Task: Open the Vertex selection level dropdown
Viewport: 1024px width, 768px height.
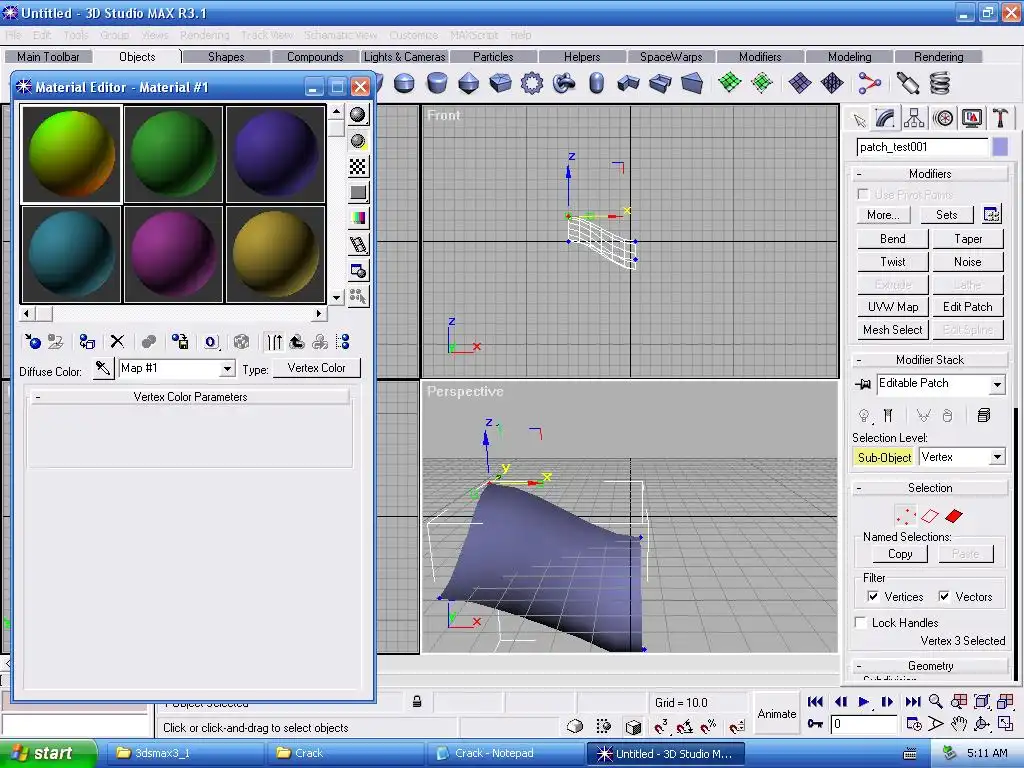Action: (x=997, y=457)
